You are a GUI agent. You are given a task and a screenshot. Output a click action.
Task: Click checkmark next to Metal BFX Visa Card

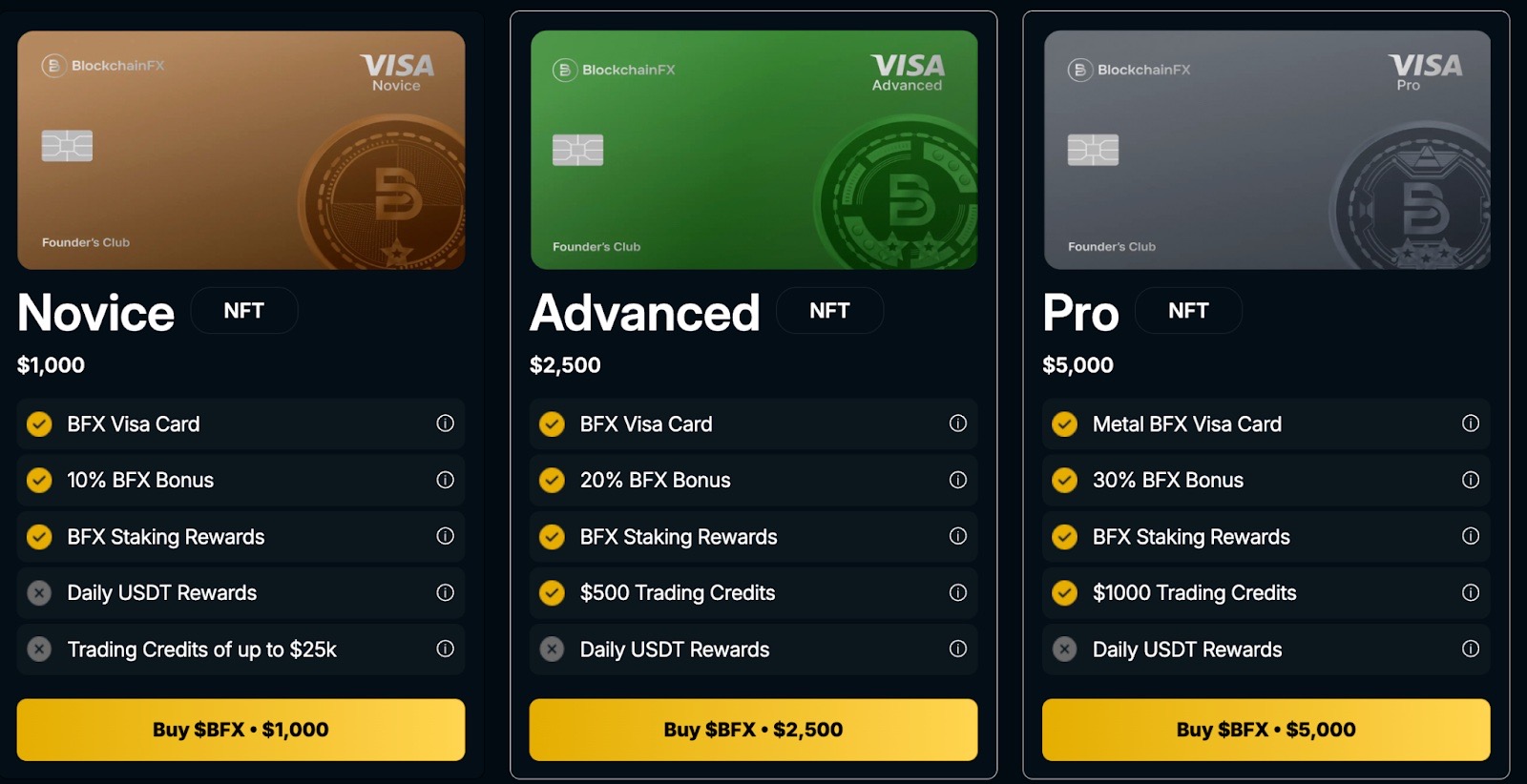point(1064,424)
